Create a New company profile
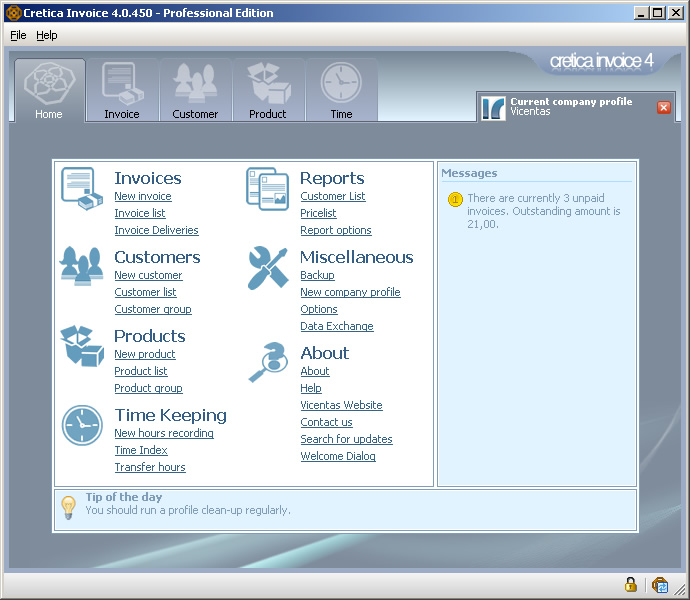Screen dimensions: 690x600 pos(350,292)
